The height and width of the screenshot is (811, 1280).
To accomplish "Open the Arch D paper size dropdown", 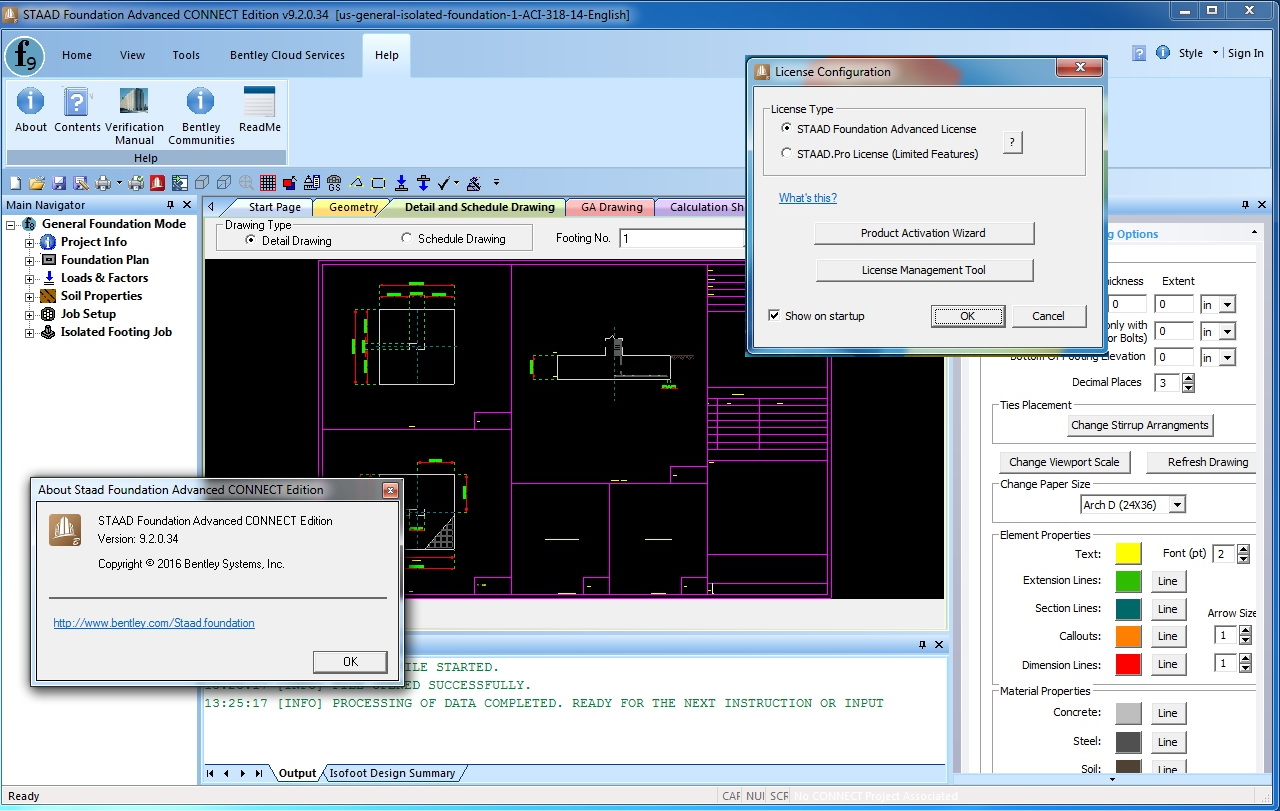I will pyautogui.click(x=1177, y=505).
